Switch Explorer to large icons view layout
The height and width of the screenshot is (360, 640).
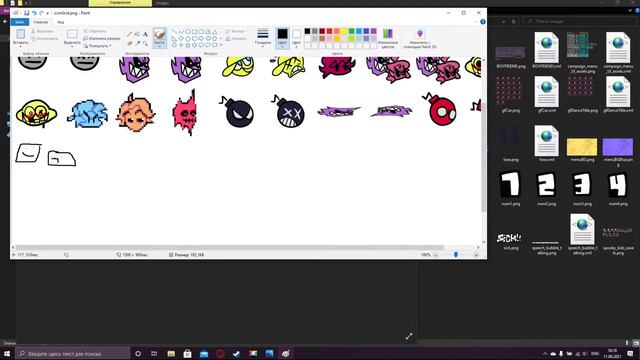(636, 343)
